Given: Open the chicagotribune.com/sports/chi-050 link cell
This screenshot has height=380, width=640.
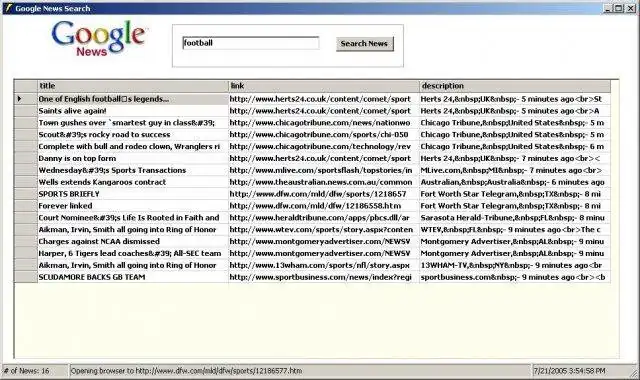Looking at the screenshot, I should (x=324, y=134).
